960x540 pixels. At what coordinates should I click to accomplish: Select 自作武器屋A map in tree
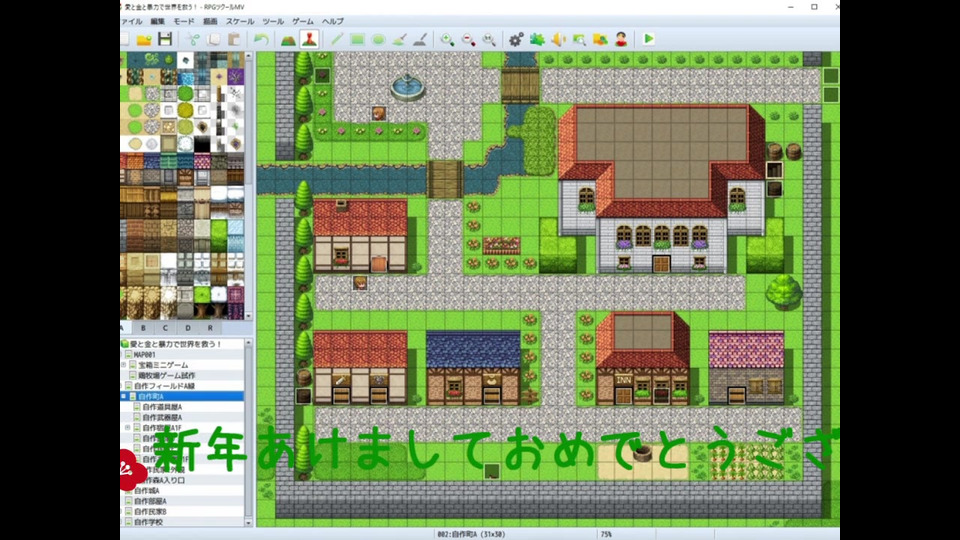[x=162, y=418]
